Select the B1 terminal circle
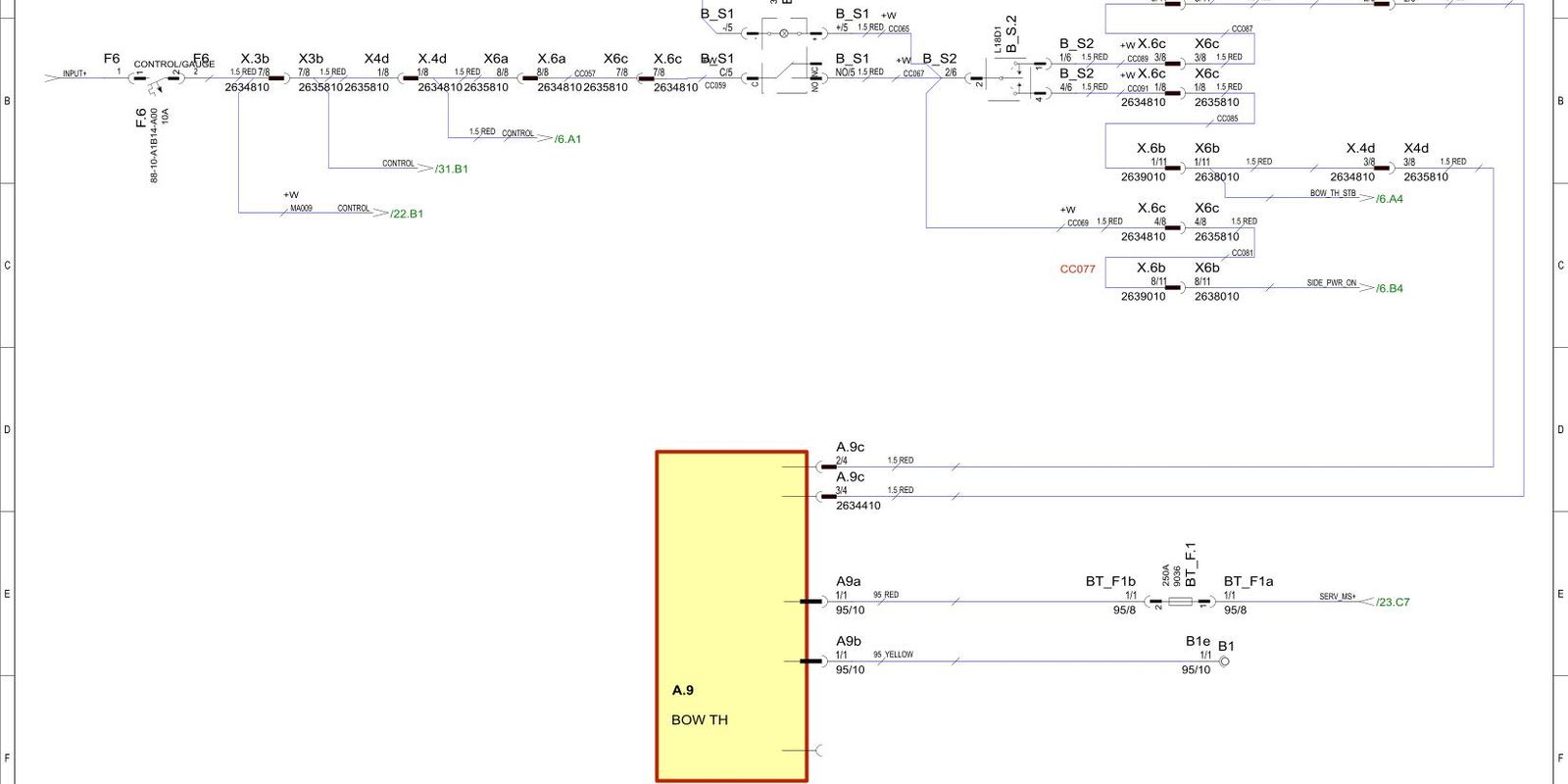This screenshot has height=784, width=1568. pos(1224,661)
